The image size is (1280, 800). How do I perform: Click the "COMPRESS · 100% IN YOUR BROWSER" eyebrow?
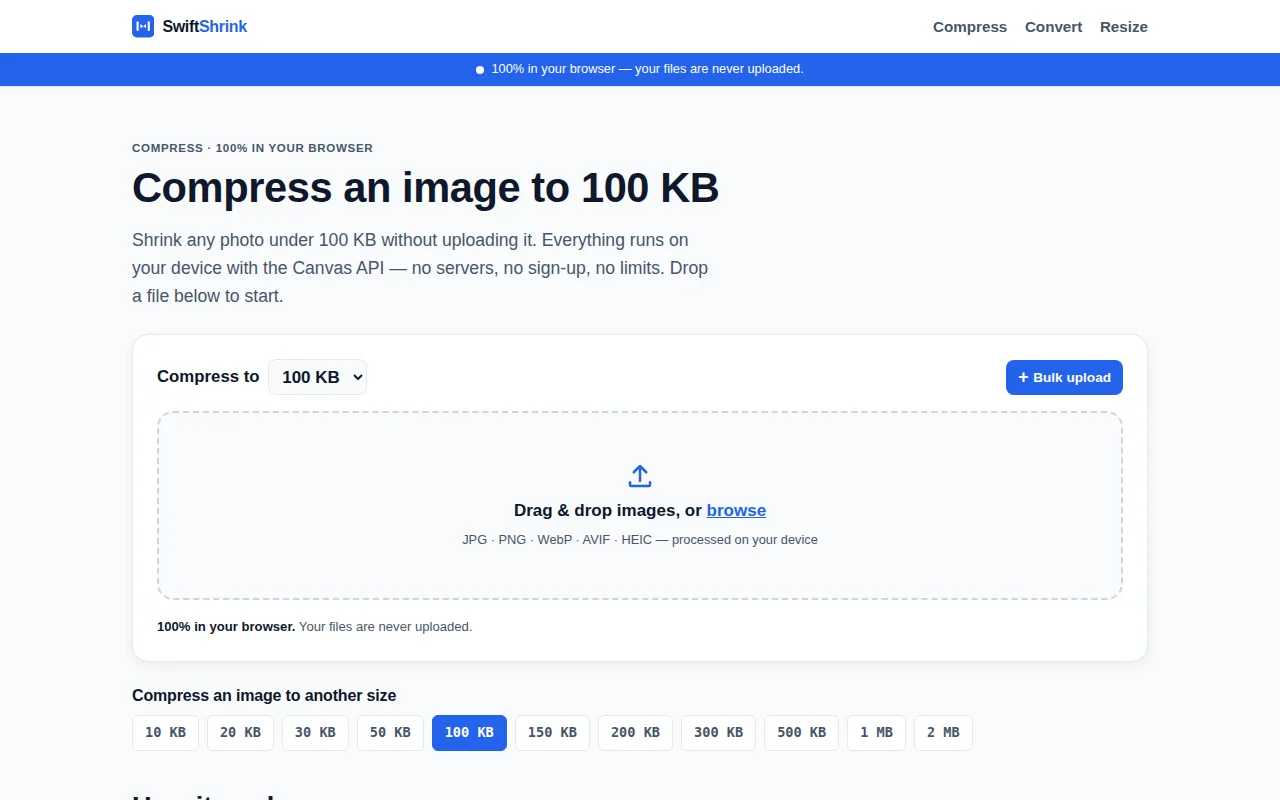tap(252, 148)
